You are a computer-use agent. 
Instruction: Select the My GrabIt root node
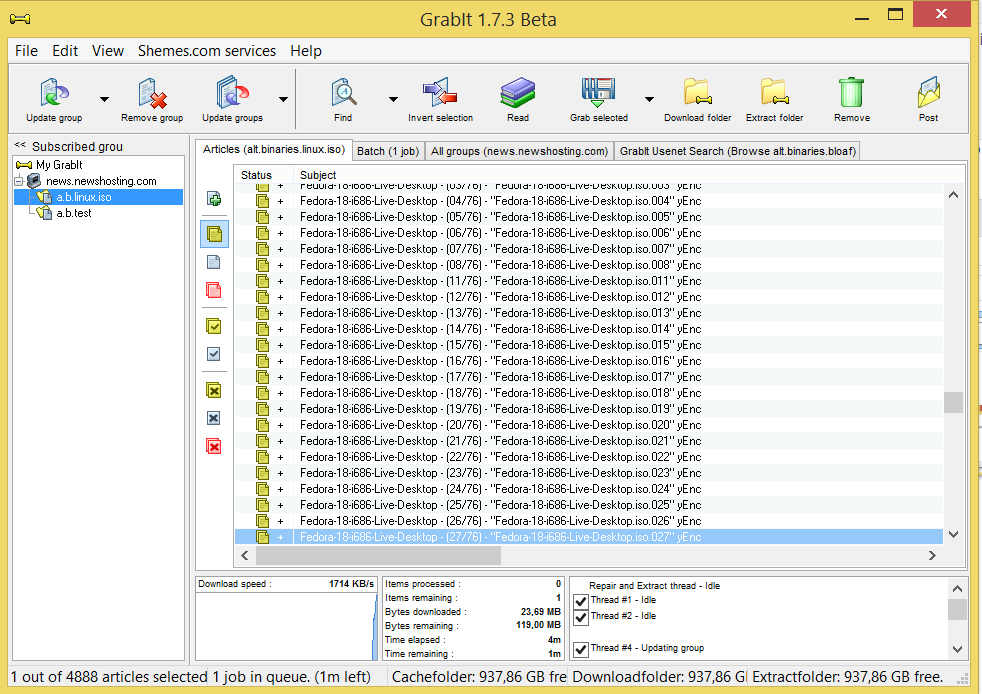click(x=59, y=165)
